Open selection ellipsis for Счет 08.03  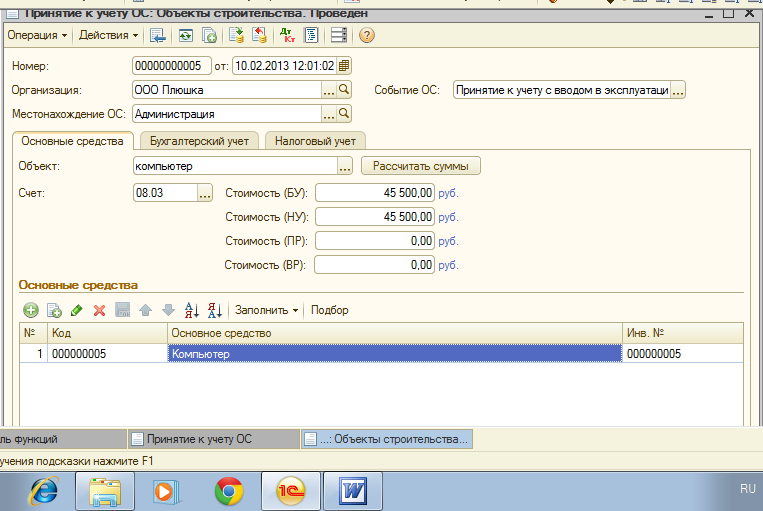click(205, 193)
